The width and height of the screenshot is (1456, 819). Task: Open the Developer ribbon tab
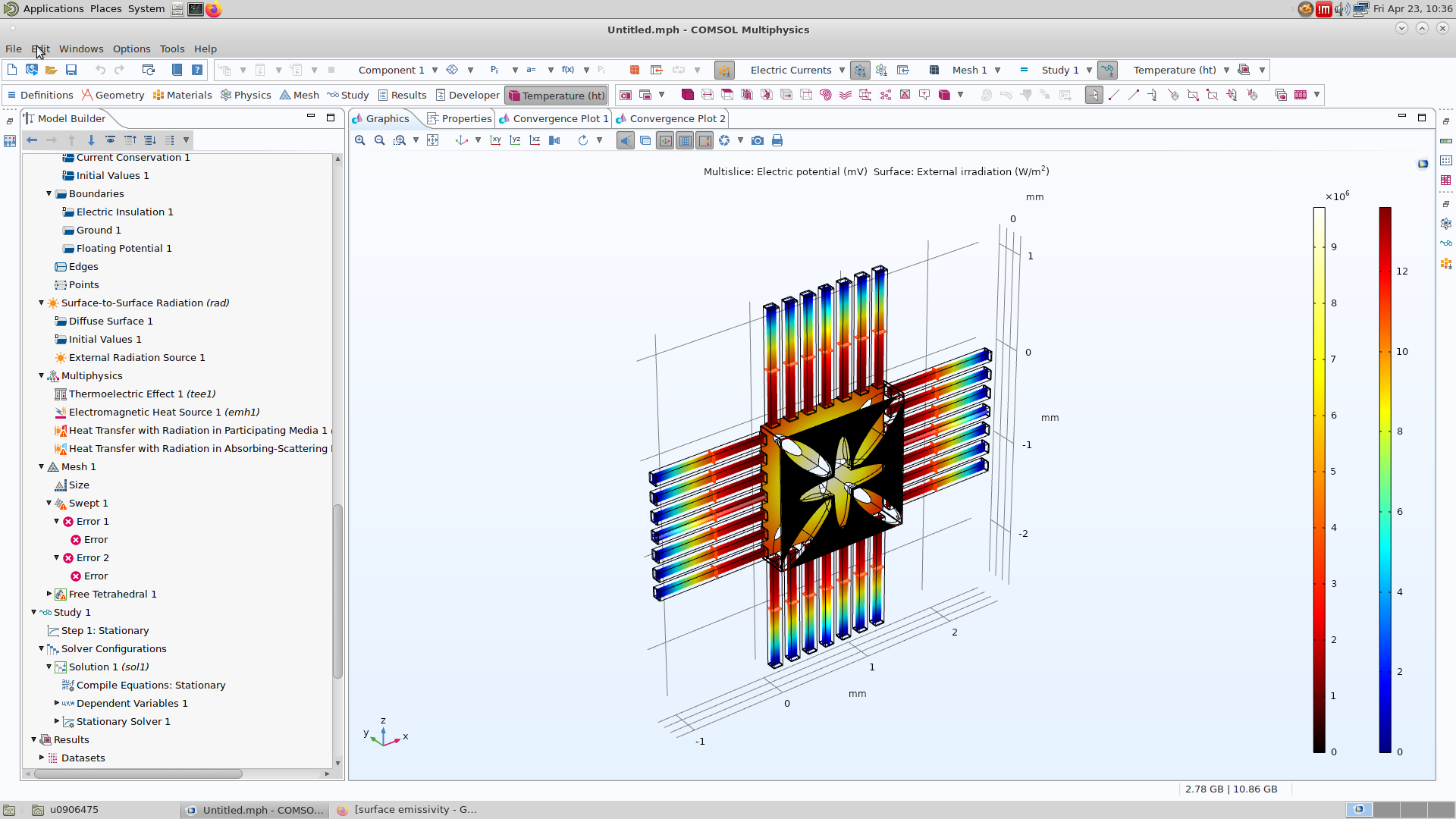coord(467,95)
